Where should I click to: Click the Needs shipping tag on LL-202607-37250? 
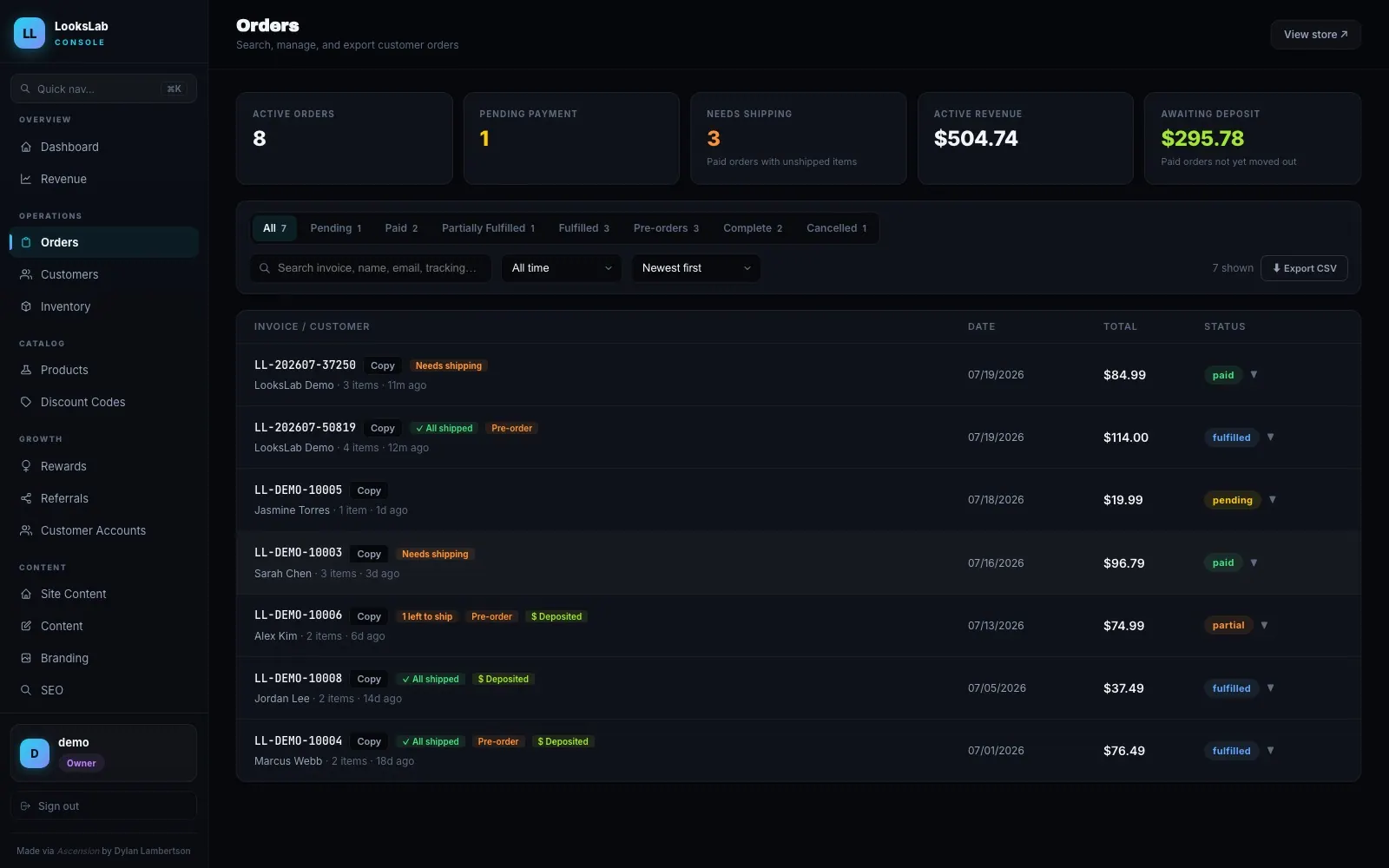tap(449, 365)
